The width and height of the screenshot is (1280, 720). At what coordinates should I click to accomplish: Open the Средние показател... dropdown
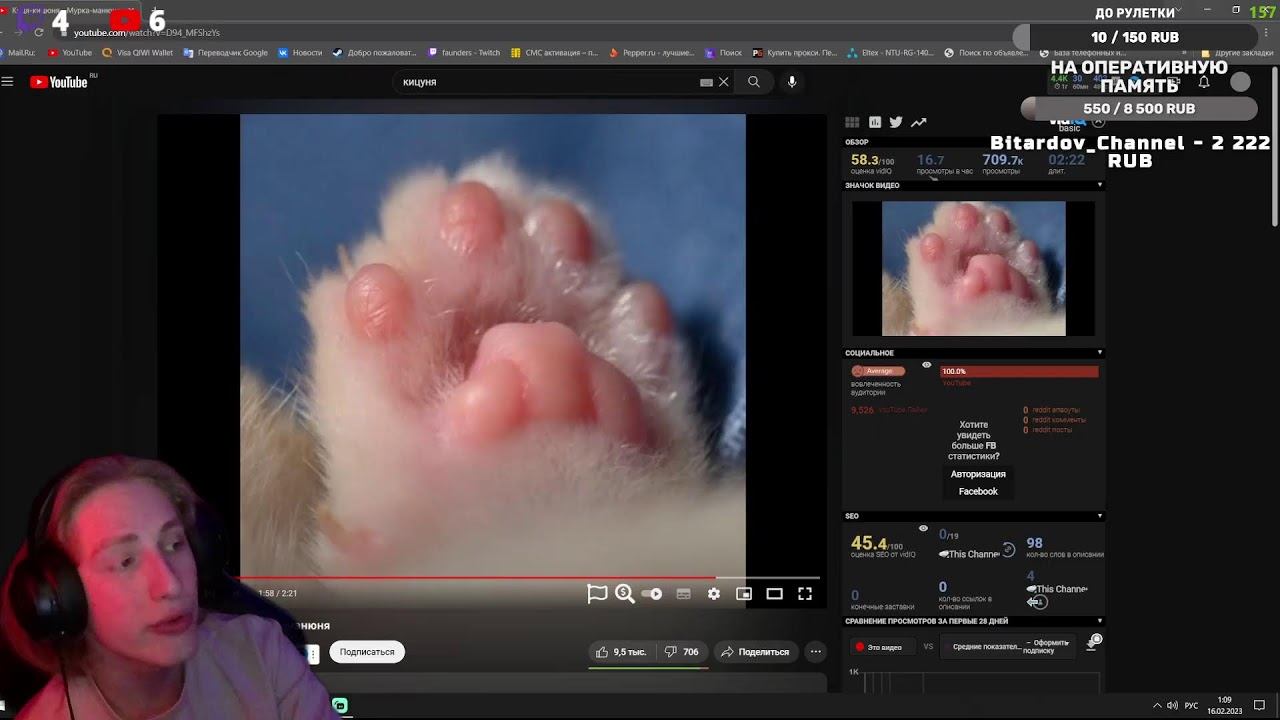click(x=1007, y=646)
